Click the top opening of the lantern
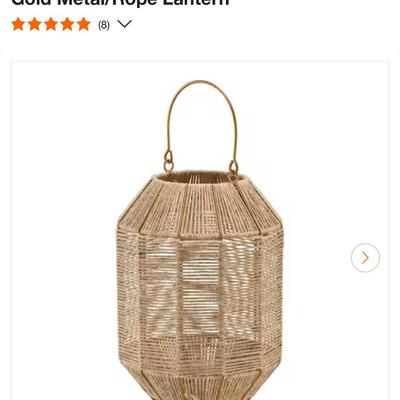 201,177
